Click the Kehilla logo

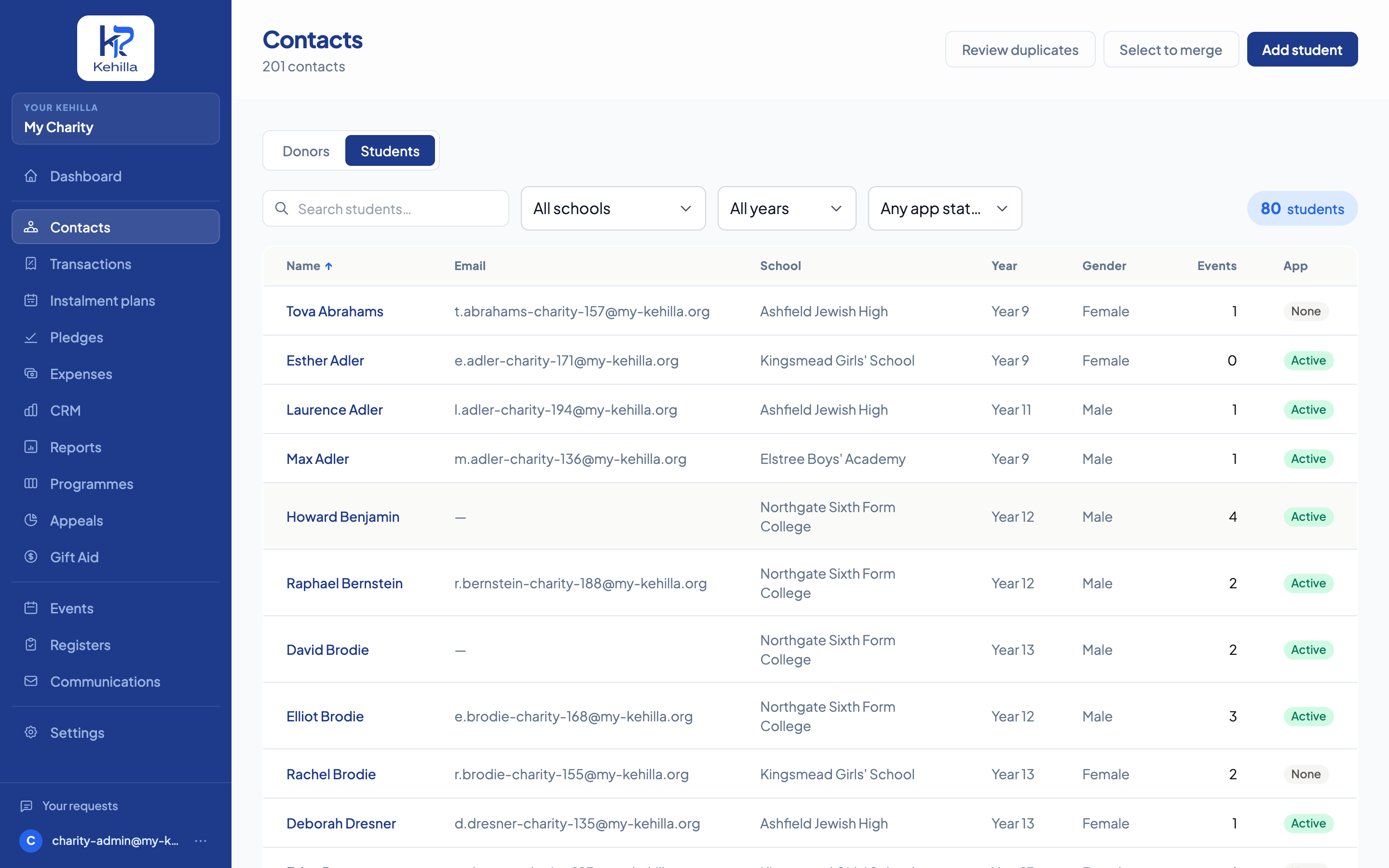pos(115,48)
